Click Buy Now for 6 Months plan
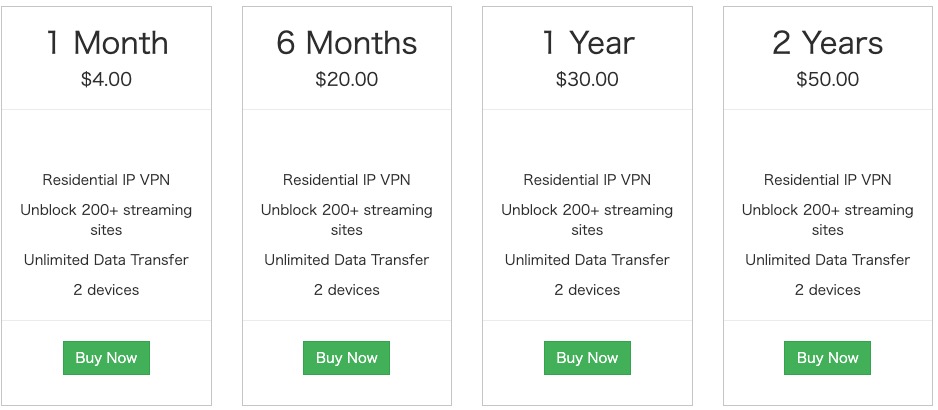938x410 pixels. pos(346,358)
